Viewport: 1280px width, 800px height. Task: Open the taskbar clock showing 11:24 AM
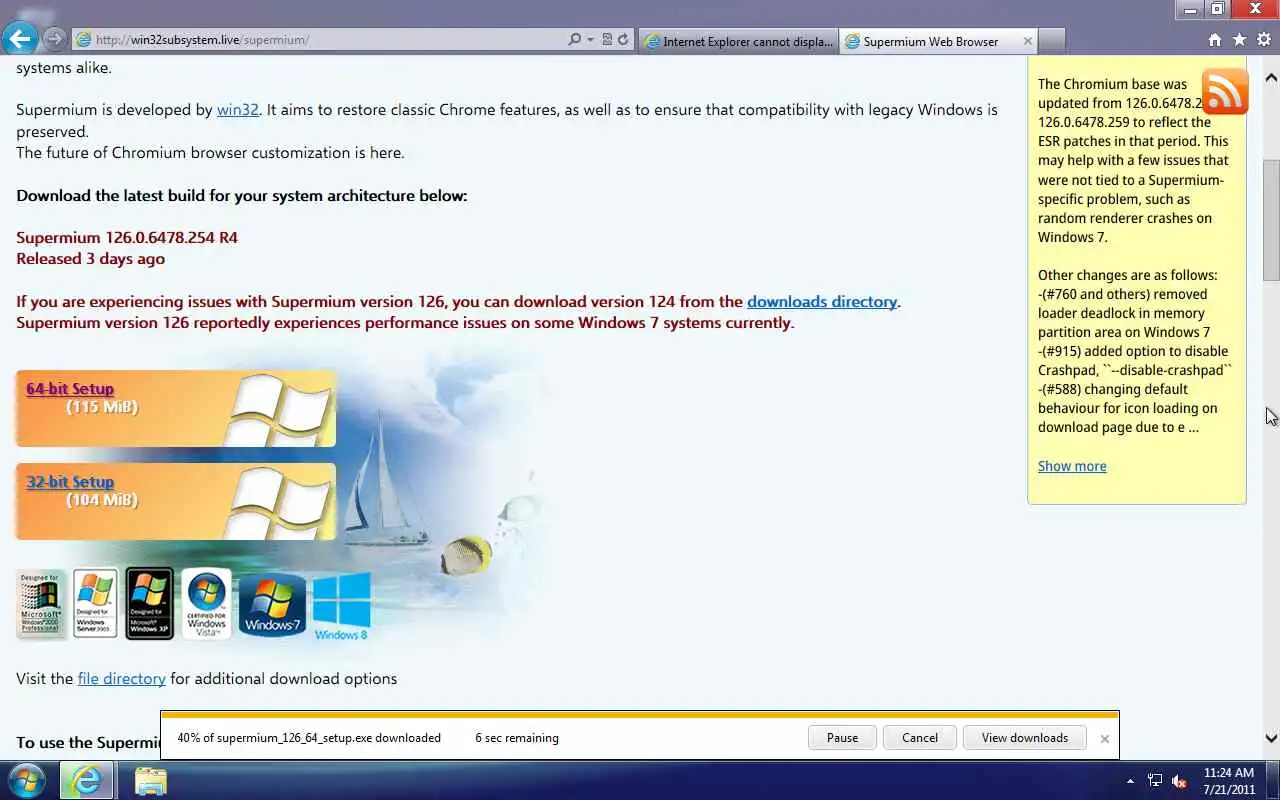coord(1228,781)
